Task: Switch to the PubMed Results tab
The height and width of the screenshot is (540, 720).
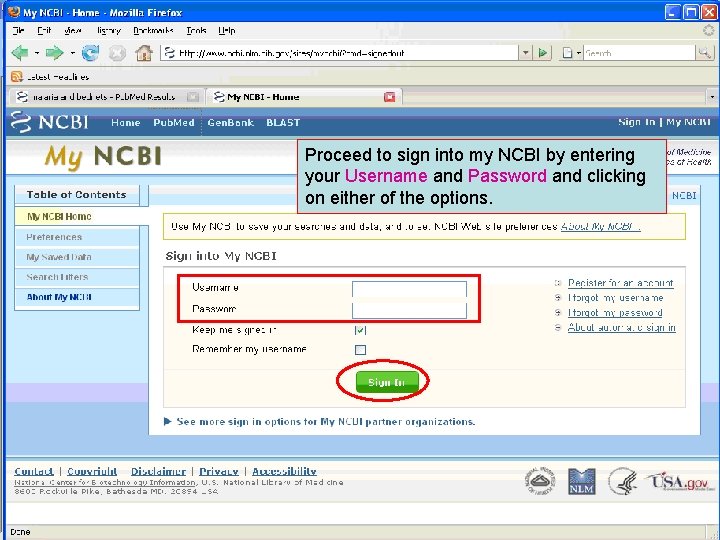Action: (106, 97)
